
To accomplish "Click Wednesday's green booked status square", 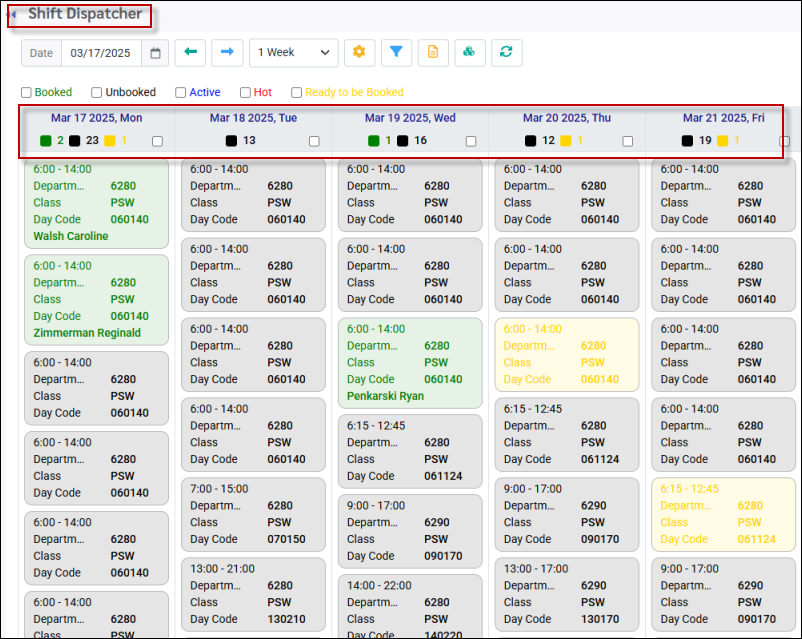I will pyautogui.click(x=373, y=141).
